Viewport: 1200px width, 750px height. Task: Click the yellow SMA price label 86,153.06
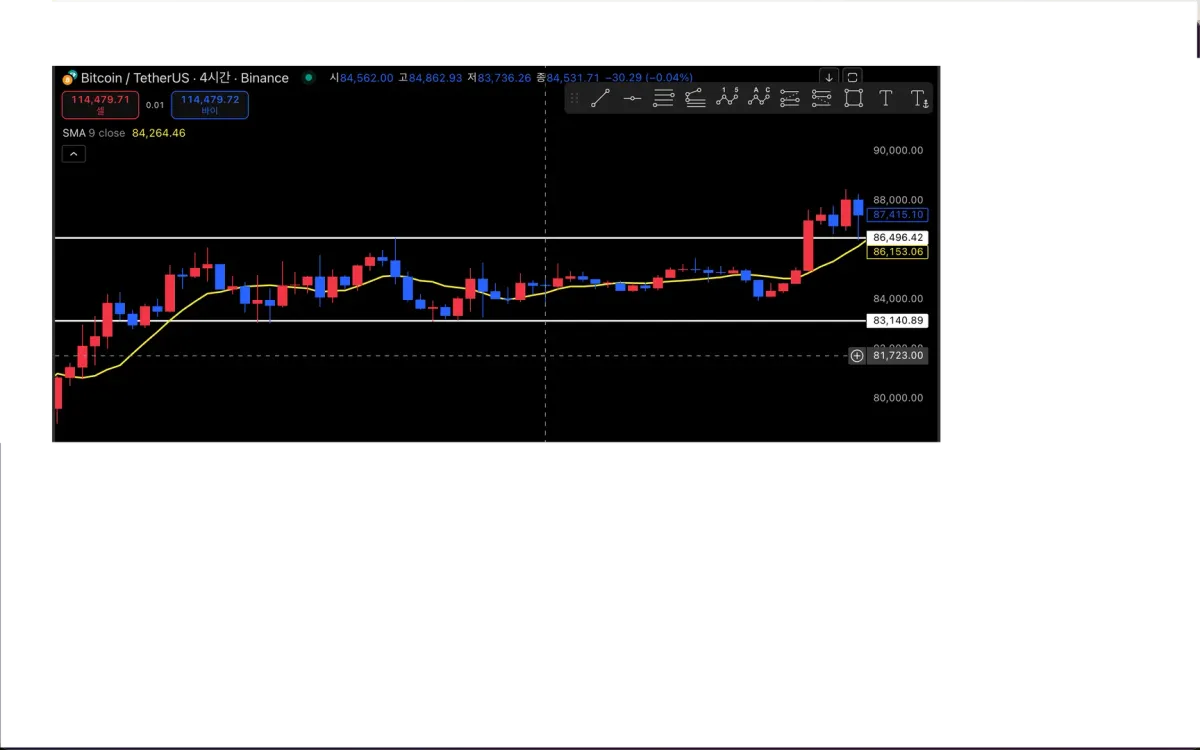pyautogui.click(x=898, y=252)
